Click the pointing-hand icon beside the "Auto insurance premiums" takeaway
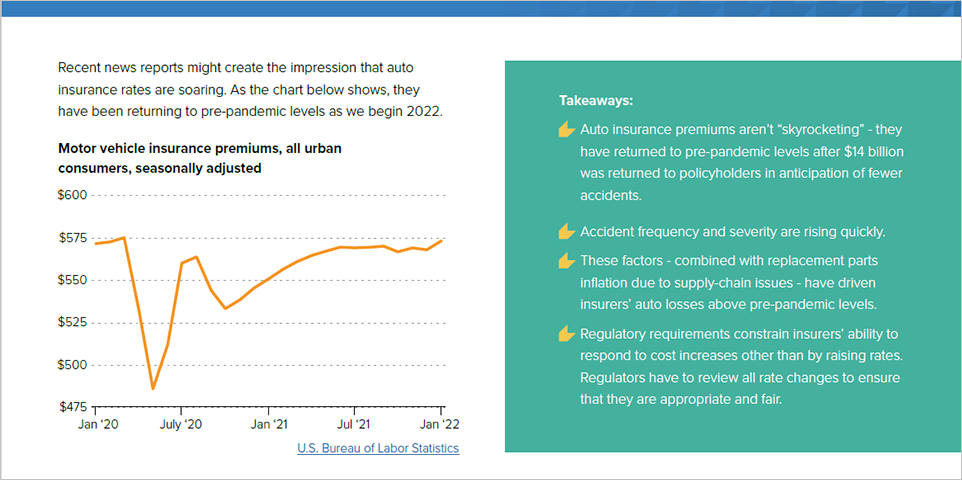 [567, 130]
